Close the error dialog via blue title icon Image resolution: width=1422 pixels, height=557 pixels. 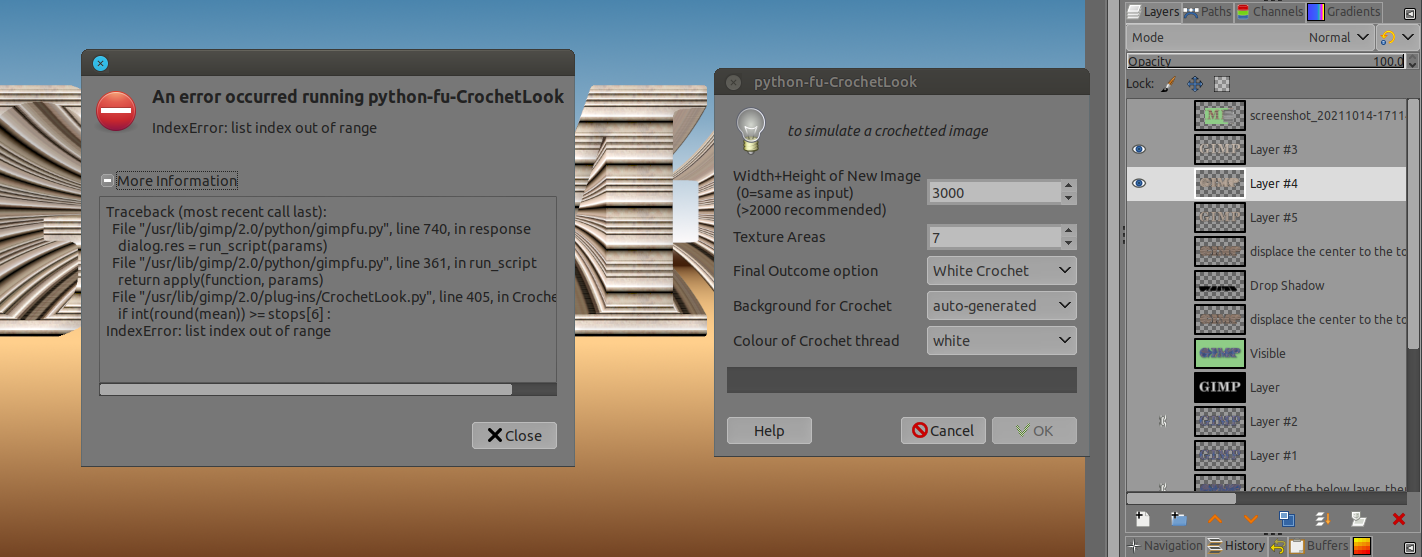coord(100,63)
